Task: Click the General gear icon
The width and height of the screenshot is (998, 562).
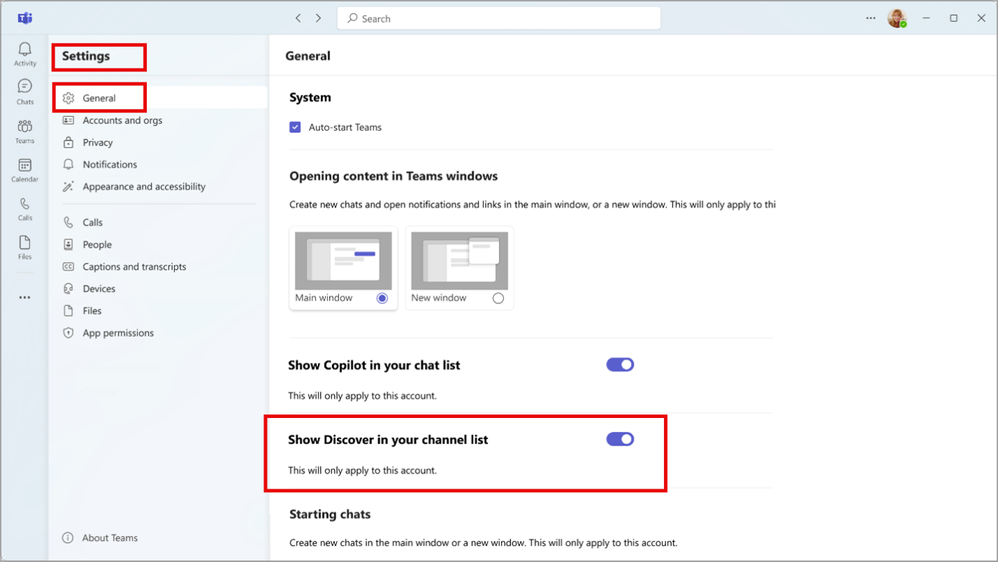Action: click(x=69, y=98)
